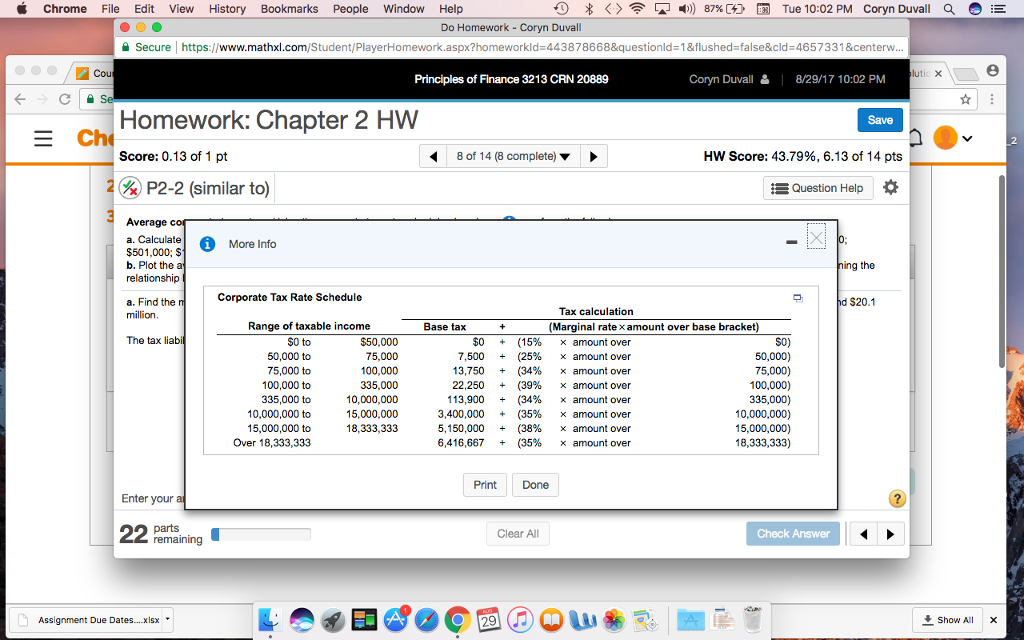1024x640 pixels.
Task: Open Notification Center icon
Action: tap(998, 8)
